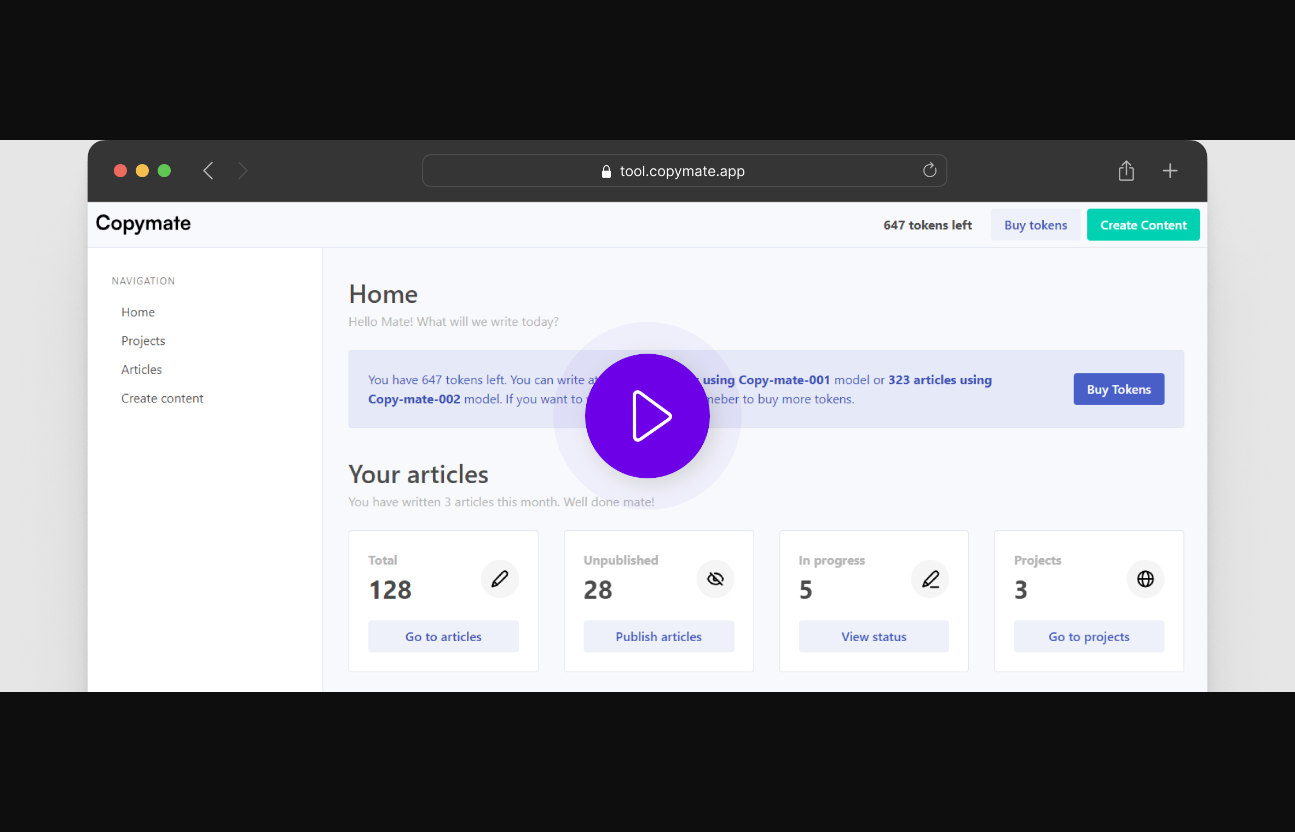Image resolution: width=1295 pixels, height=832 pixels.
Task: Click the globe icon in Projects card
Action: 1145,579
